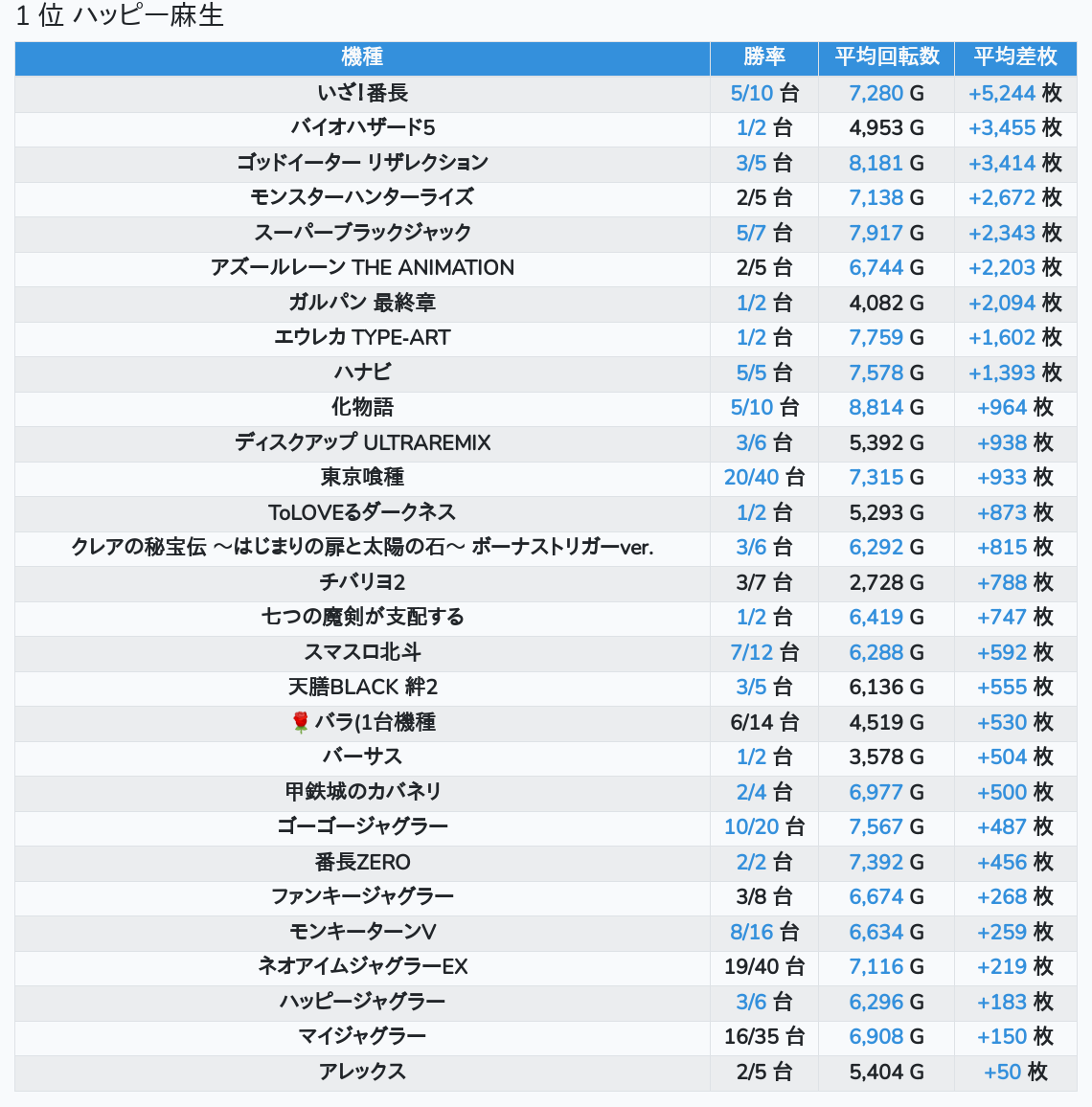
Task: Open アズールレーン THE ANIMATION row
Action: 362,267
